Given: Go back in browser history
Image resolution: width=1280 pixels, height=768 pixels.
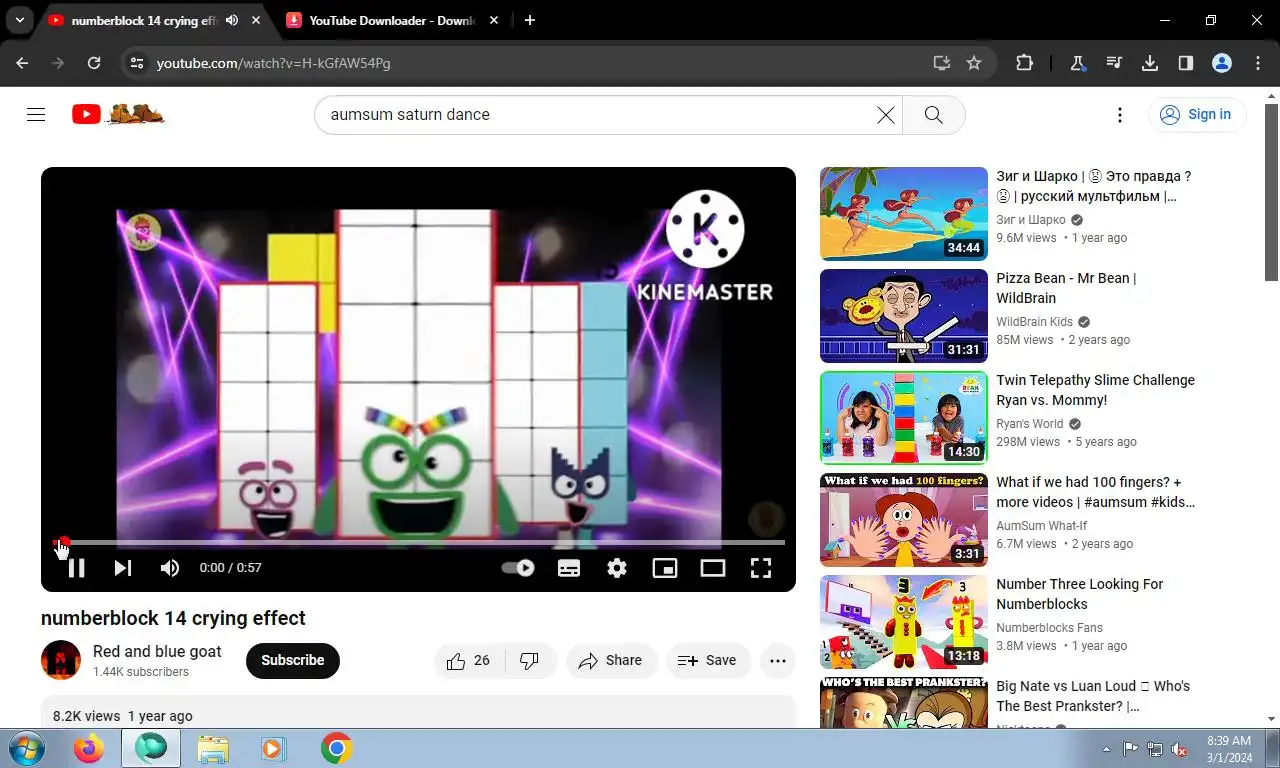Looking at the screenshot, I should coord(22,63).
